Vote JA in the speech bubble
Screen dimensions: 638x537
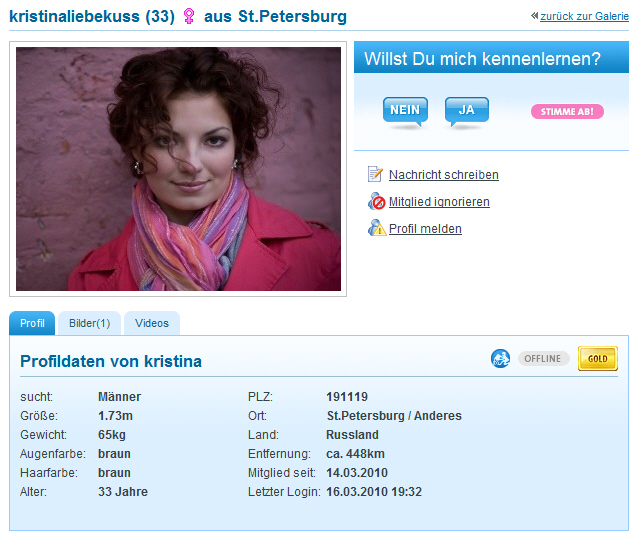467,110
